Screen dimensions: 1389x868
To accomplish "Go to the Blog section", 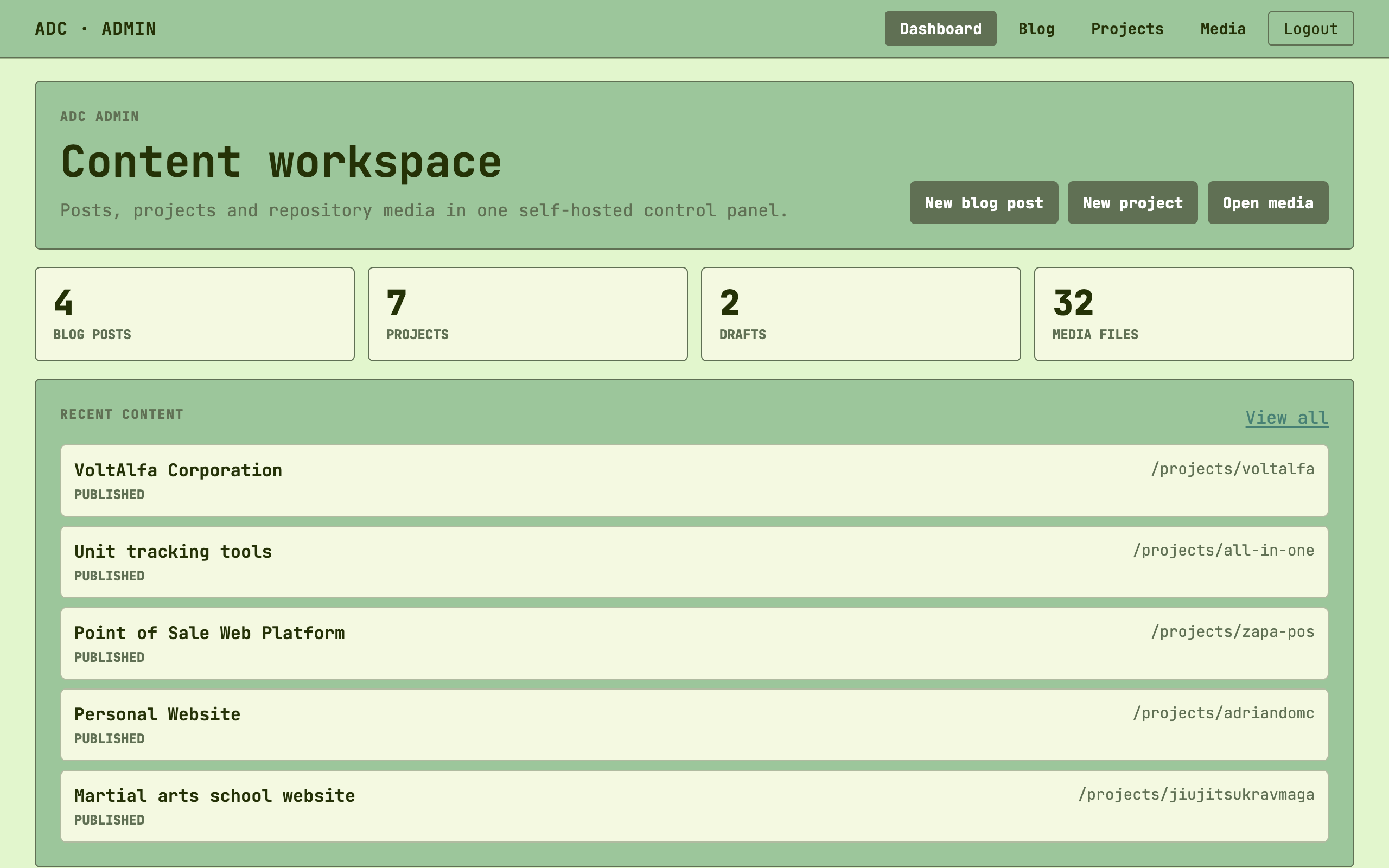I will [x=1036, y=29].
